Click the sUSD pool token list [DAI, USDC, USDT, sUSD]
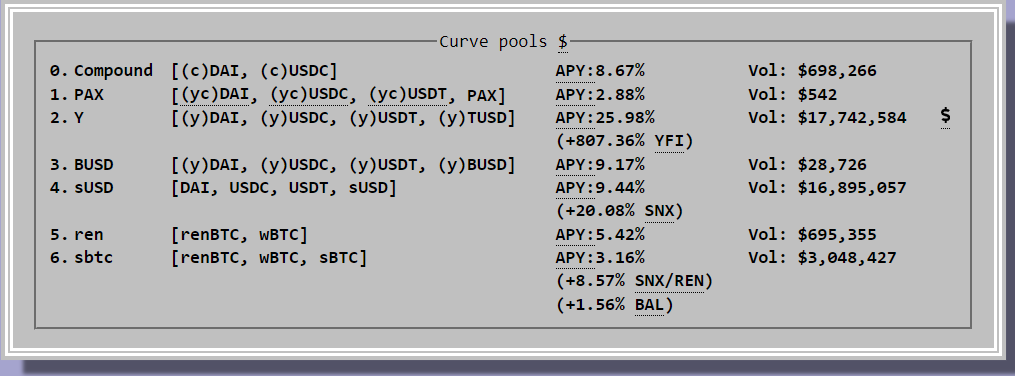The image size is (1015, 376). click(284, 189)
